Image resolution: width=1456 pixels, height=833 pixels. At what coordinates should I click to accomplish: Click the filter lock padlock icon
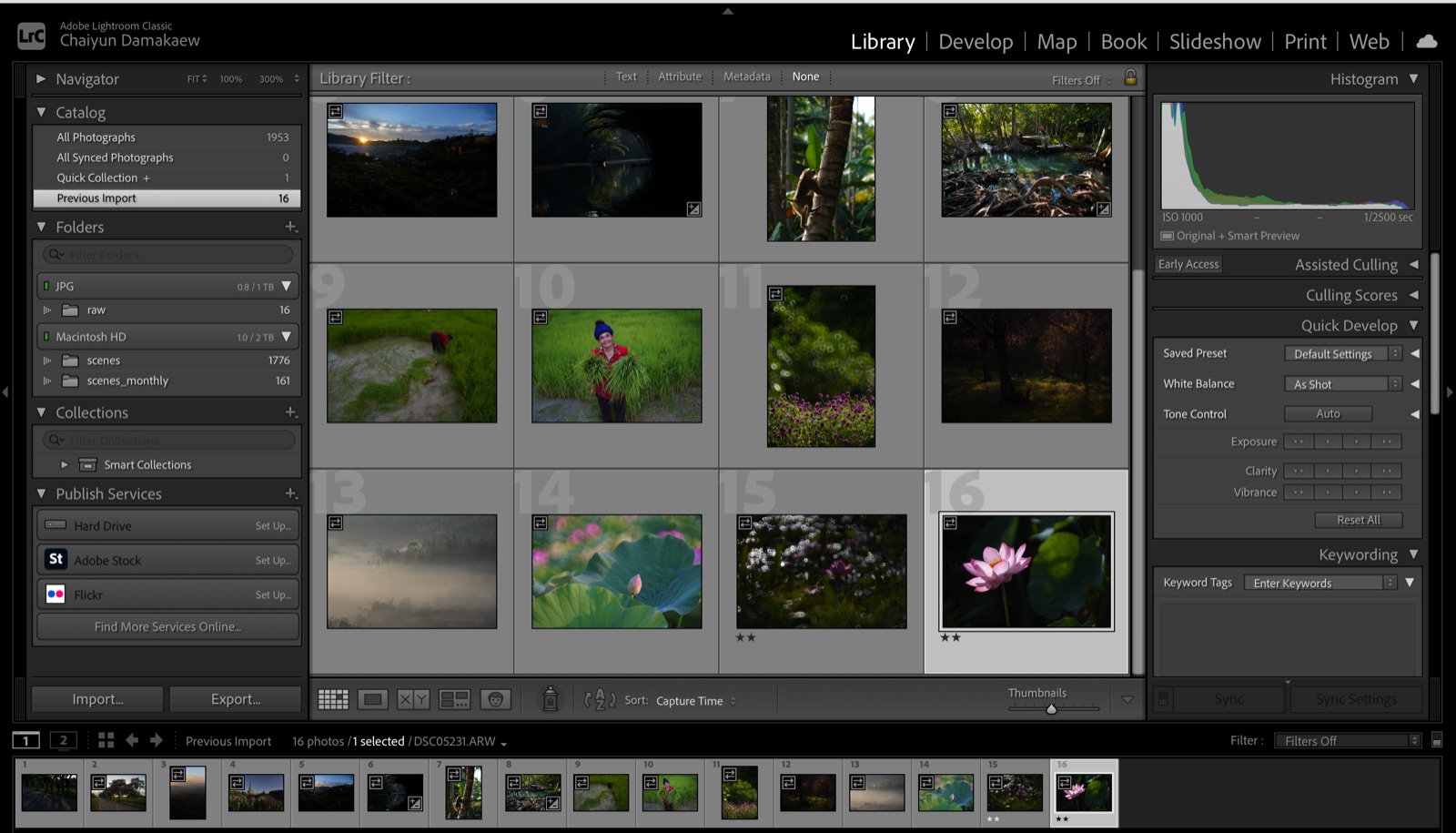(x=1130, y=77)
